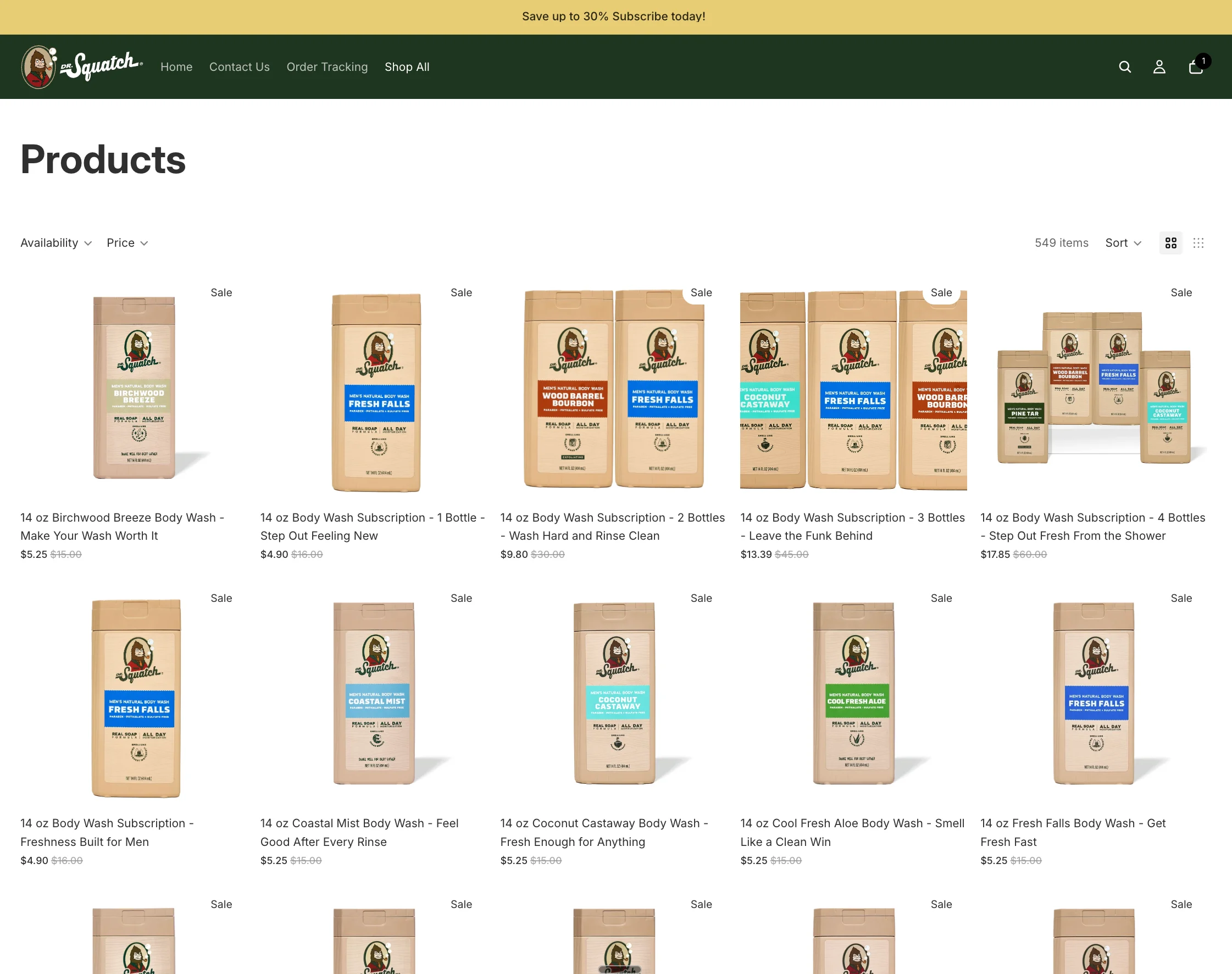Open Order Tracking page
Image resolution: width=1232 pixels, height=974 pixels.
328,67
